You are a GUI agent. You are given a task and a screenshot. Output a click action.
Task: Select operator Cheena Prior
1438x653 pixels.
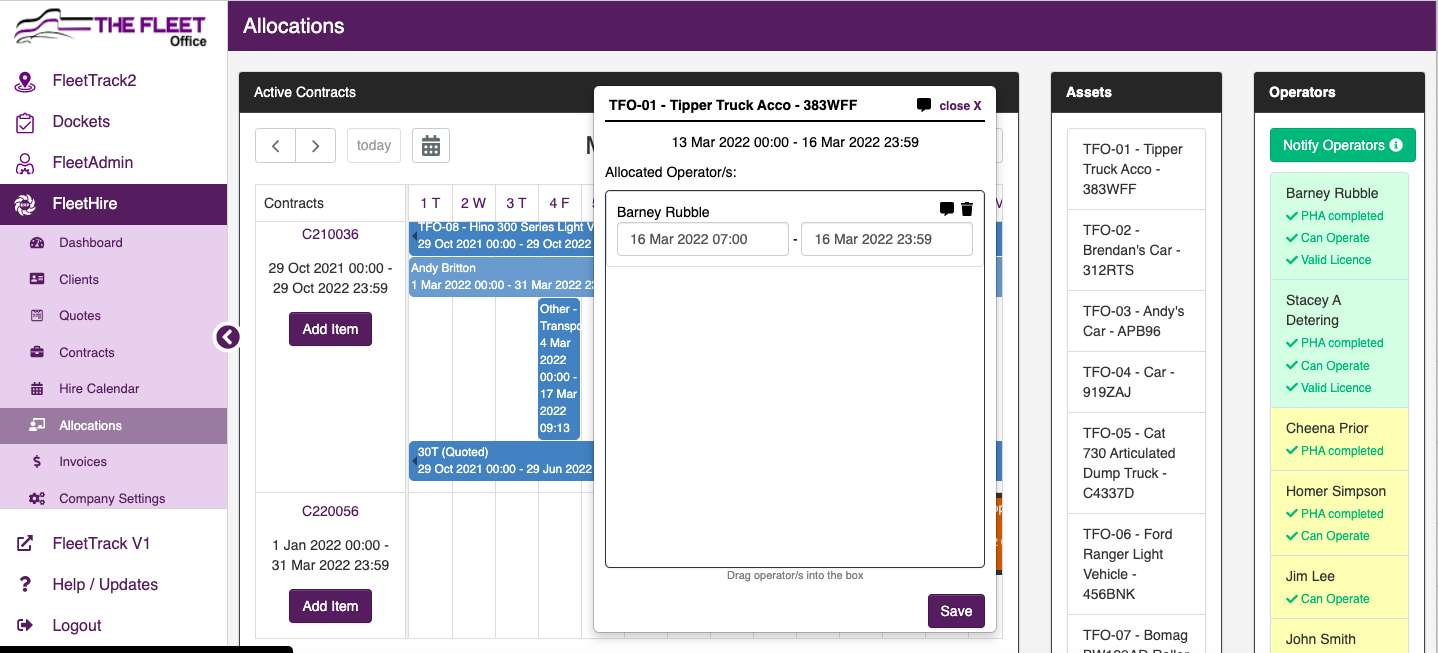click(1339, 439)
